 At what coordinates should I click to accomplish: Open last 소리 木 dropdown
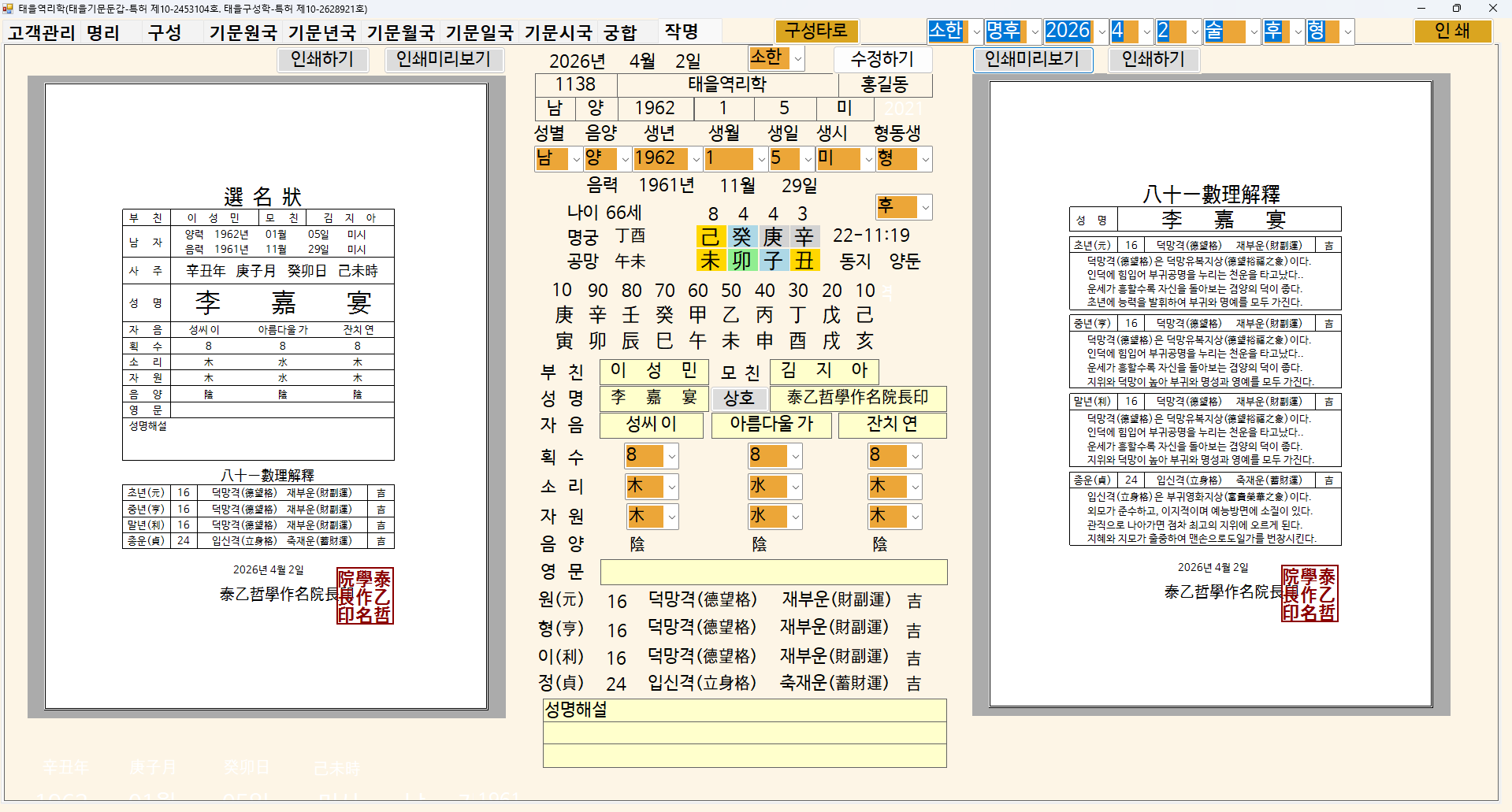915,487
